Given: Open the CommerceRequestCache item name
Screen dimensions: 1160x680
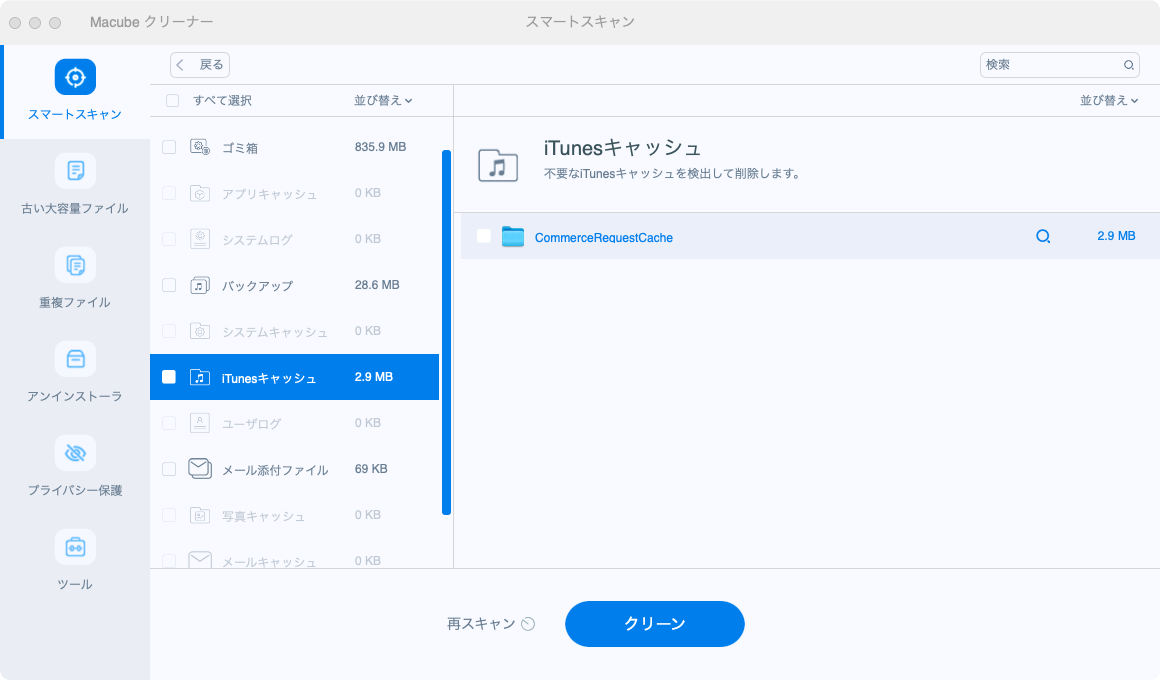Looking at the screenshot, I should (x=604, y=238).
